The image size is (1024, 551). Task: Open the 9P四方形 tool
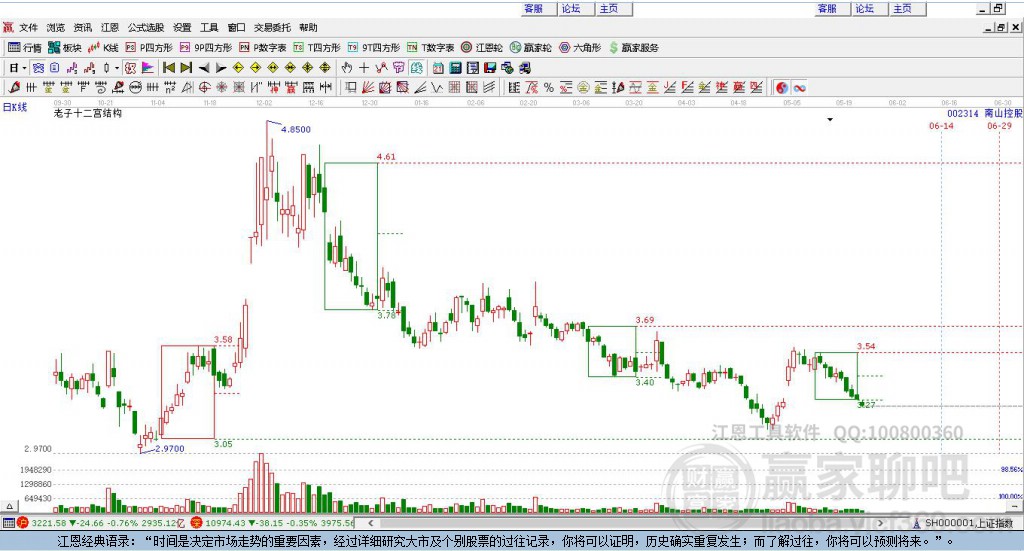point(206,48)
